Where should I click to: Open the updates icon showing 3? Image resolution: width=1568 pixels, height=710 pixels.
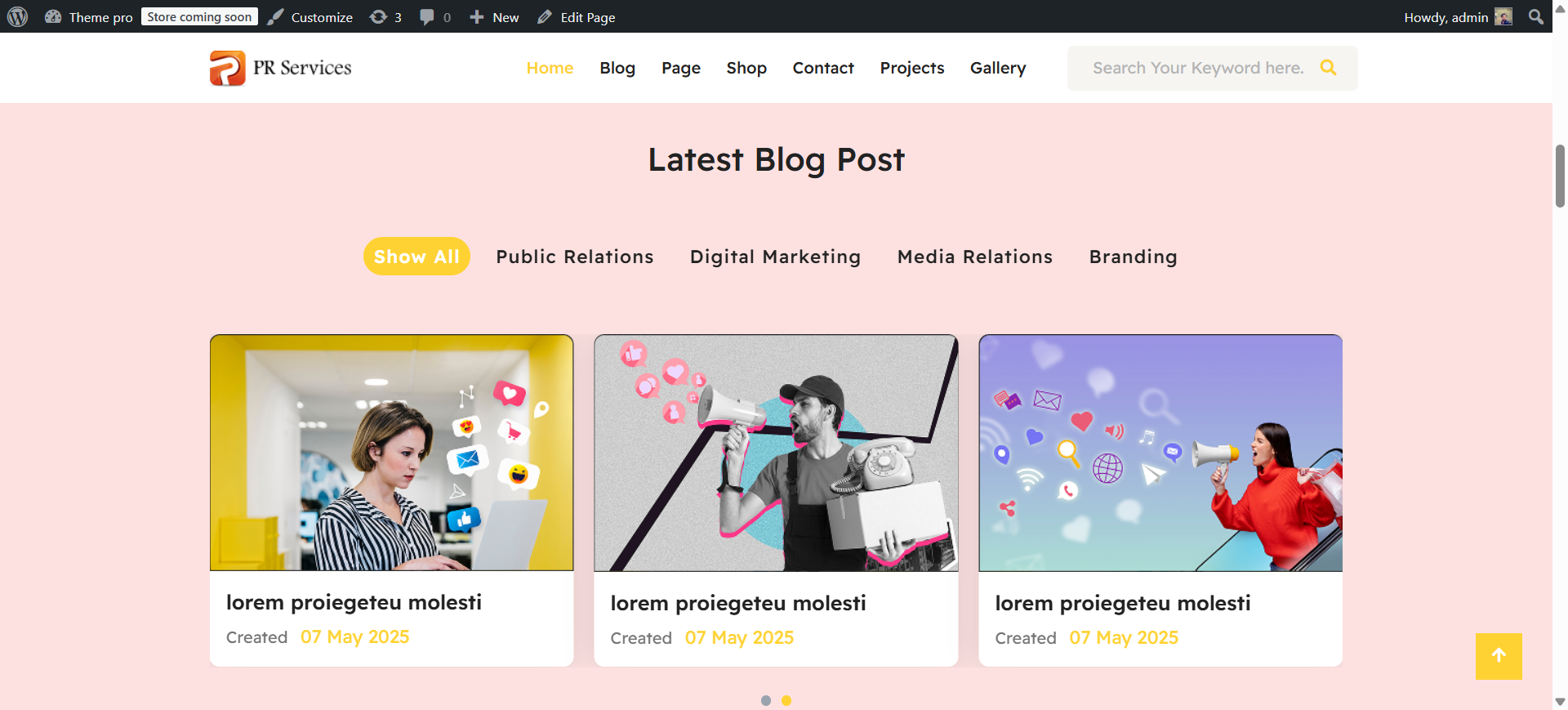pyautogui.click(x=378, y=16)
